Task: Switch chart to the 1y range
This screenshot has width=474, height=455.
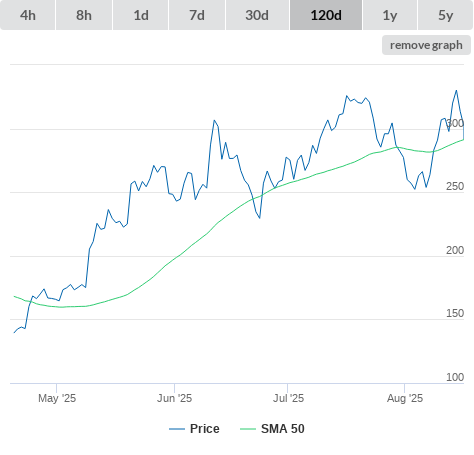Action: (x=390, y=15)
